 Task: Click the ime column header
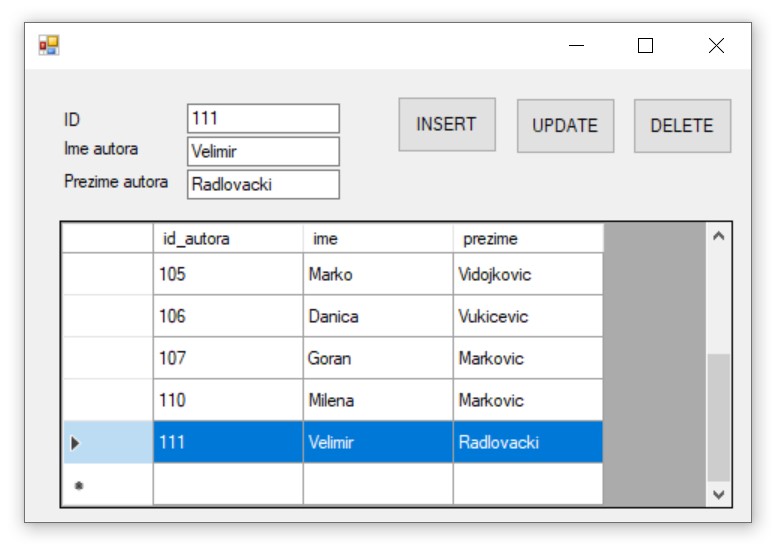pos(378,239)
